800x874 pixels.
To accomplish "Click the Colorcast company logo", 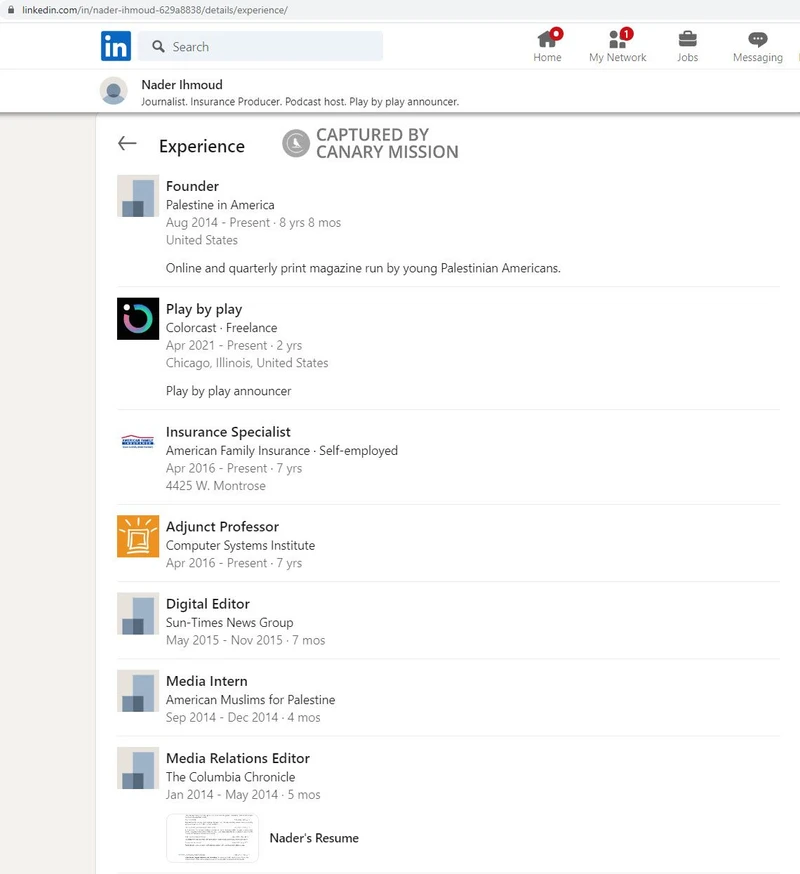I will pyautogui.click(x=138, y=319).
